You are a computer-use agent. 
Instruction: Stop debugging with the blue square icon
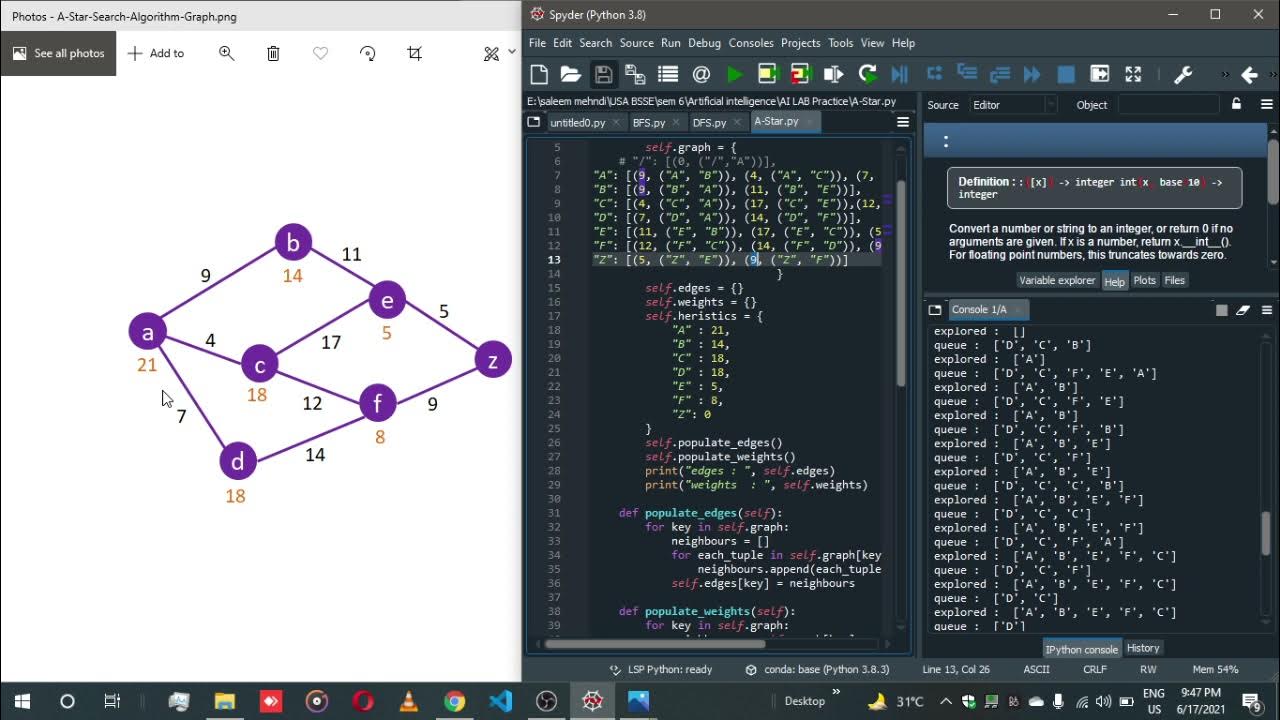pyautogui.click(x=1066, y=74)
